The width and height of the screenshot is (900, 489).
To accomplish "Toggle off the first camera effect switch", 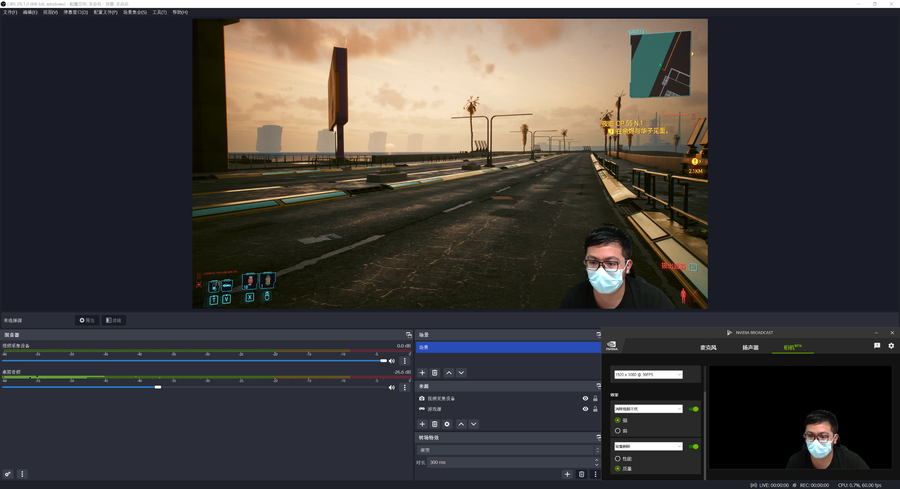I will point(693,408).
